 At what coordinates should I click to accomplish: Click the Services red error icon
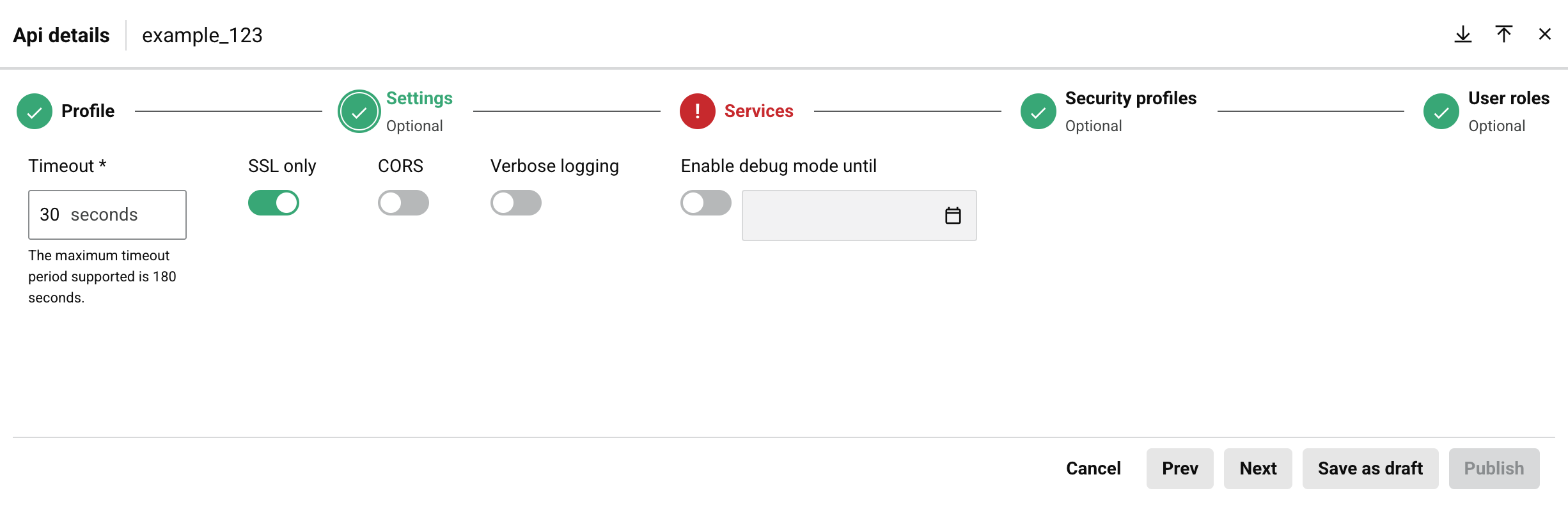697,111
